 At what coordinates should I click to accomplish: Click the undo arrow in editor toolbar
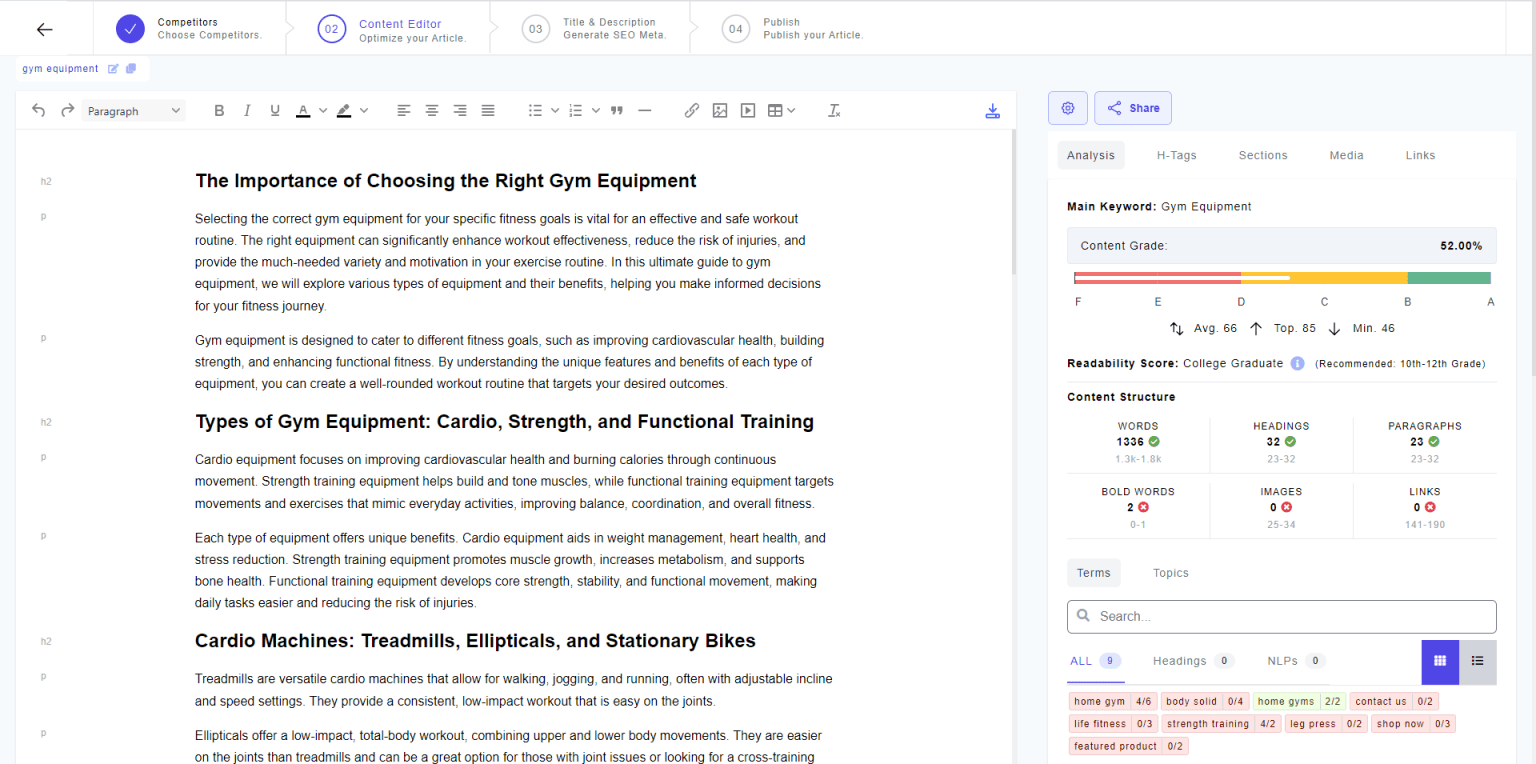click(x=39, y=111)
